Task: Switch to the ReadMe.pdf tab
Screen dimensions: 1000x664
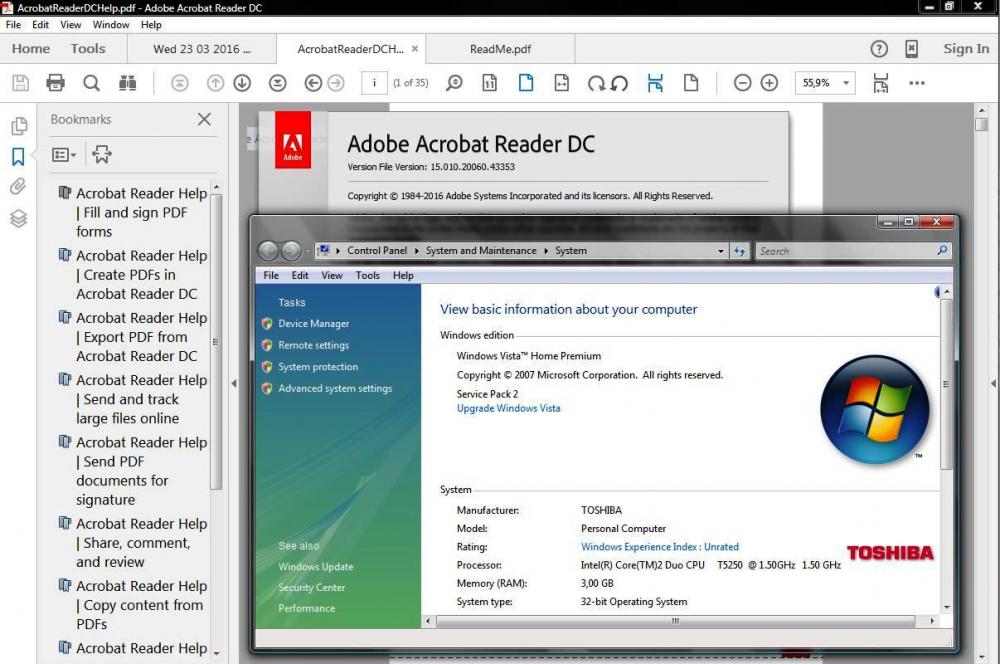Action: 500,49
